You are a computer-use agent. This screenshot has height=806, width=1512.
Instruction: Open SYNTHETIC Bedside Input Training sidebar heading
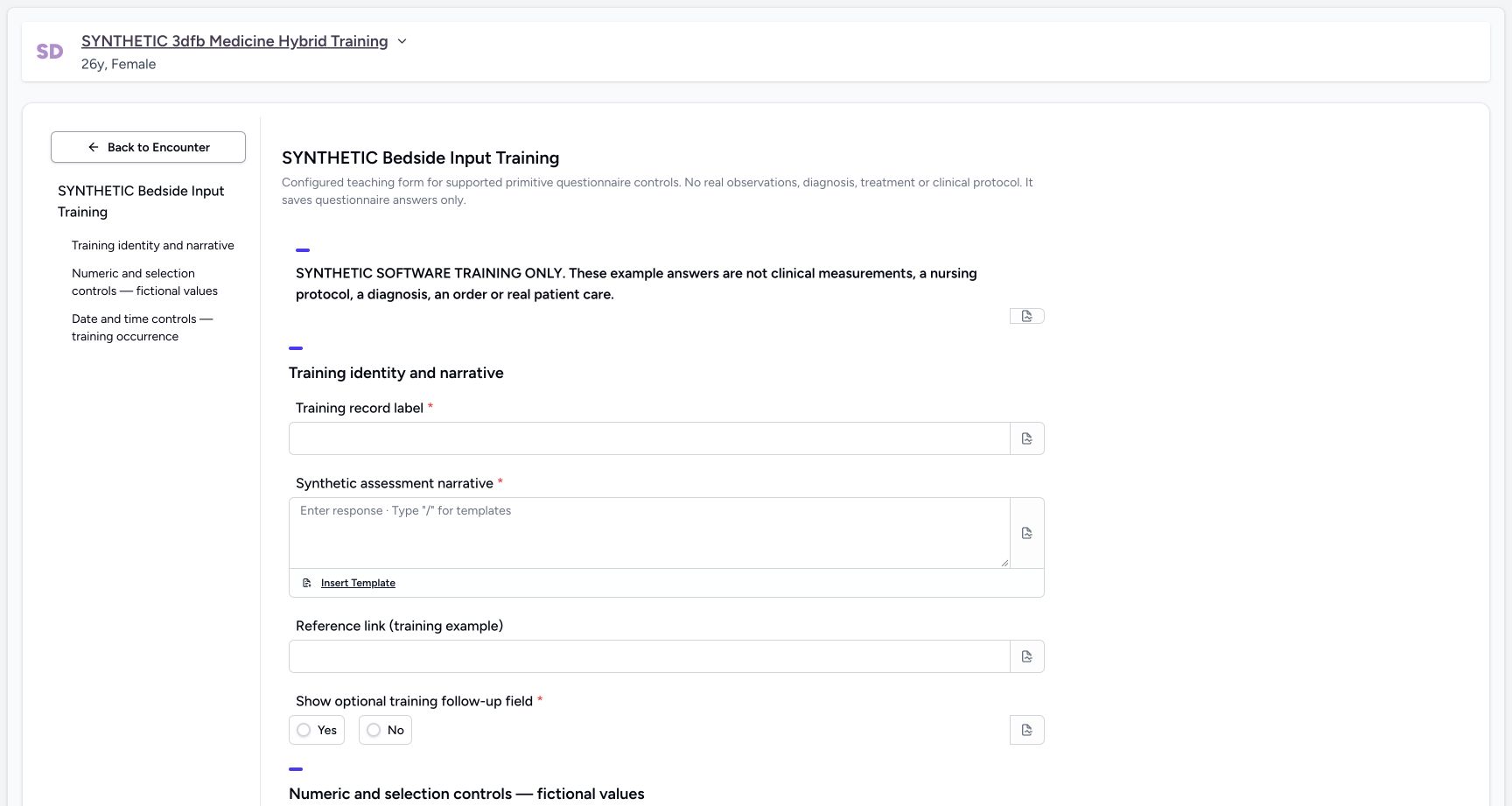coord(141,201)
